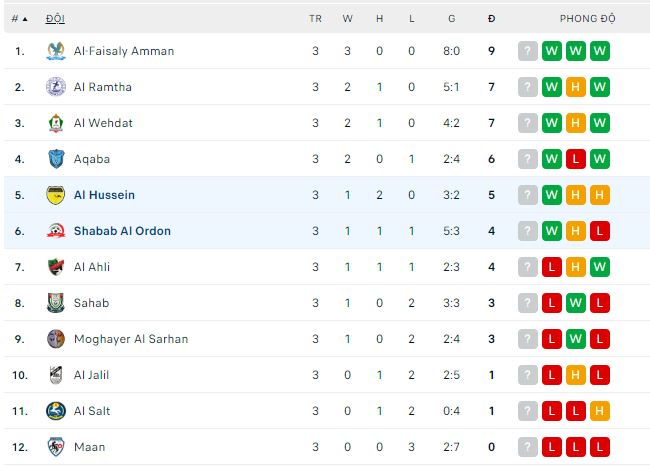650x466 pixels.
Task: Open the Al Jalil team page
Action: [91, 375]
